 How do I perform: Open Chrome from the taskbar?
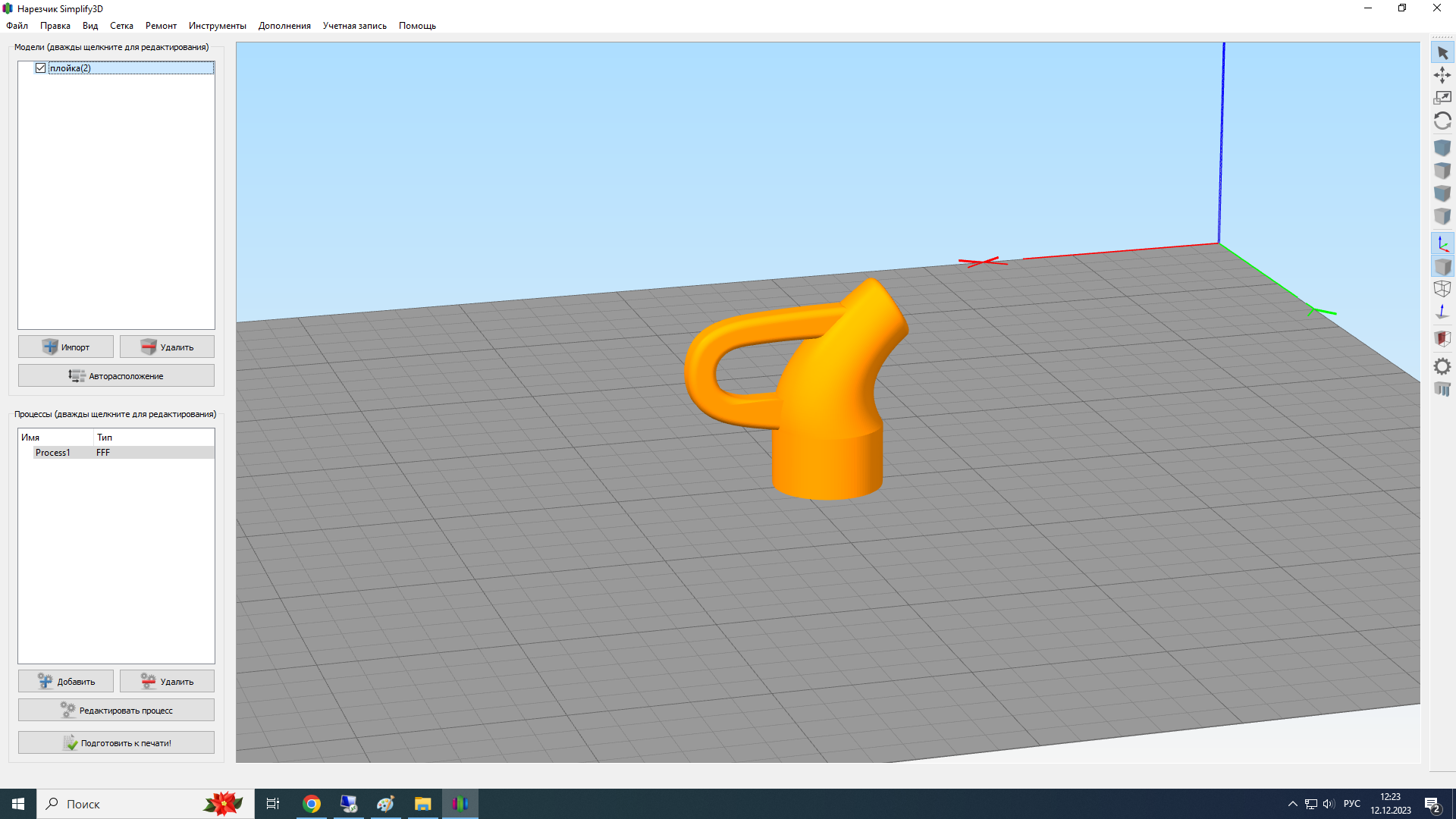coord(312,804)
